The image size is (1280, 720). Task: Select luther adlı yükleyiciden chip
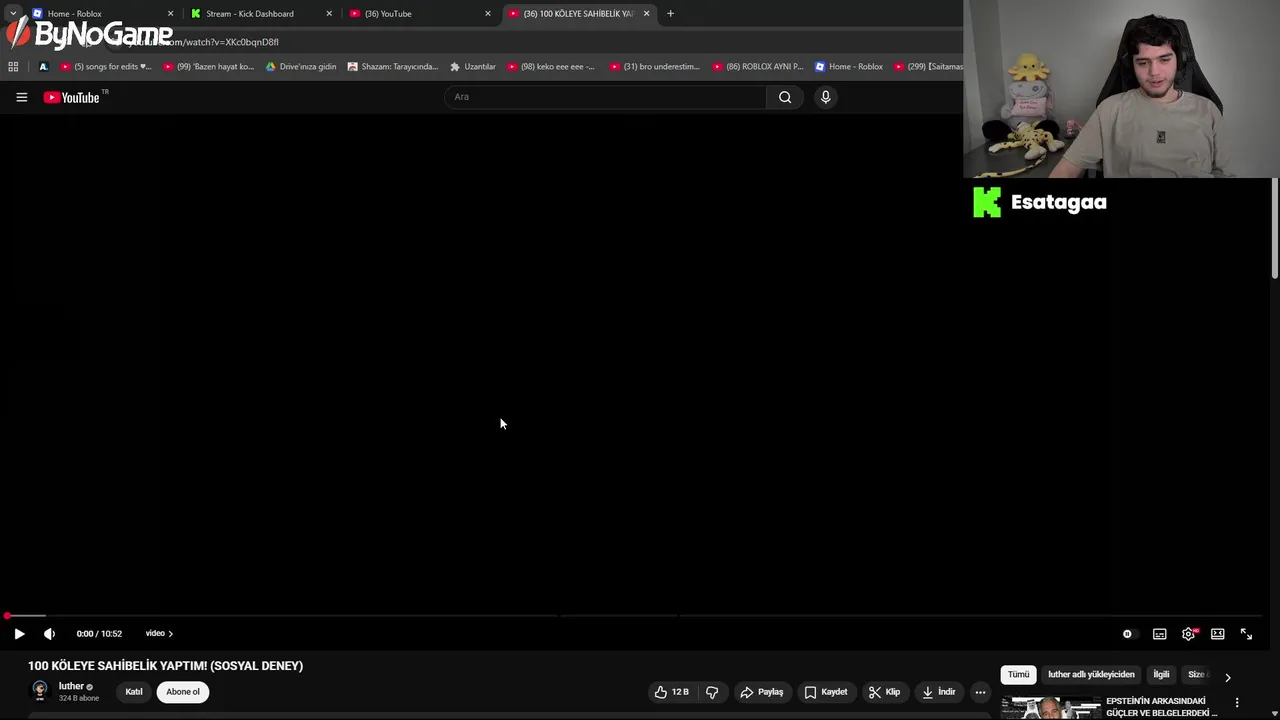[x=1091, y=675]
